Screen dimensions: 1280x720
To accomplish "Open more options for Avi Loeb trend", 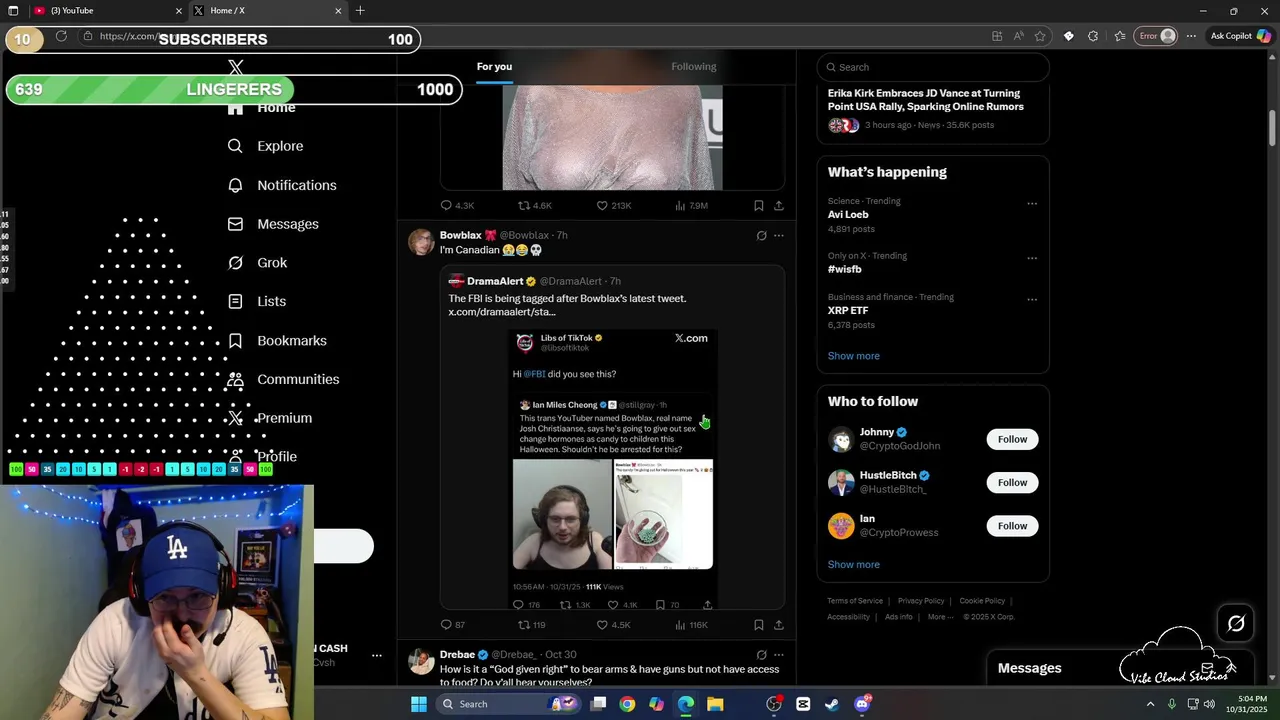I will [1032, 204].
